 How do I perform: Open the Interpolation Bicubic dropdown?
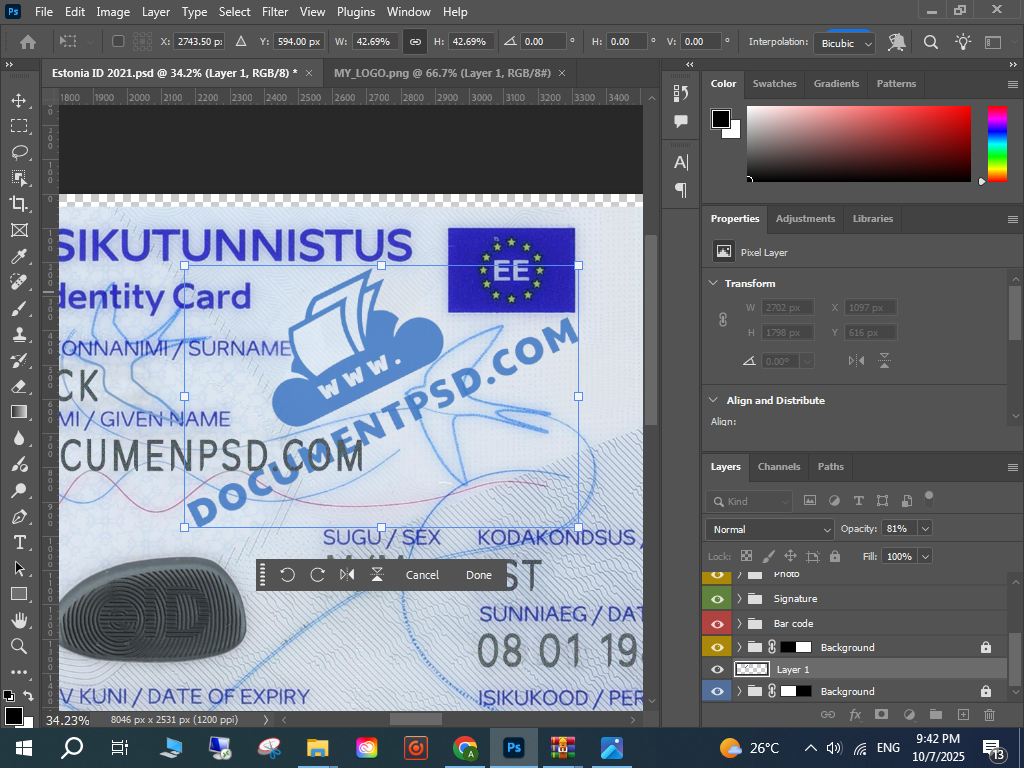(x=845, y=43)
